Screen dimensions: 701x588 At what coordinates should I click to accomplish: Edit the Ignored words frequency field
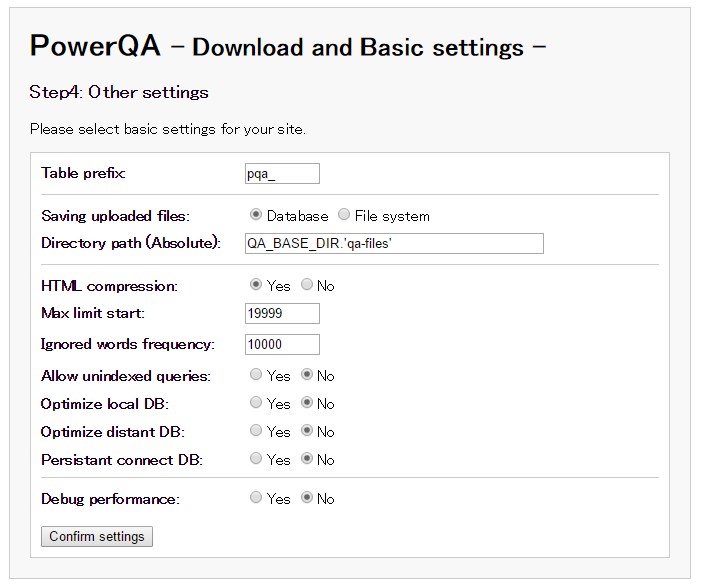(282, 345)
